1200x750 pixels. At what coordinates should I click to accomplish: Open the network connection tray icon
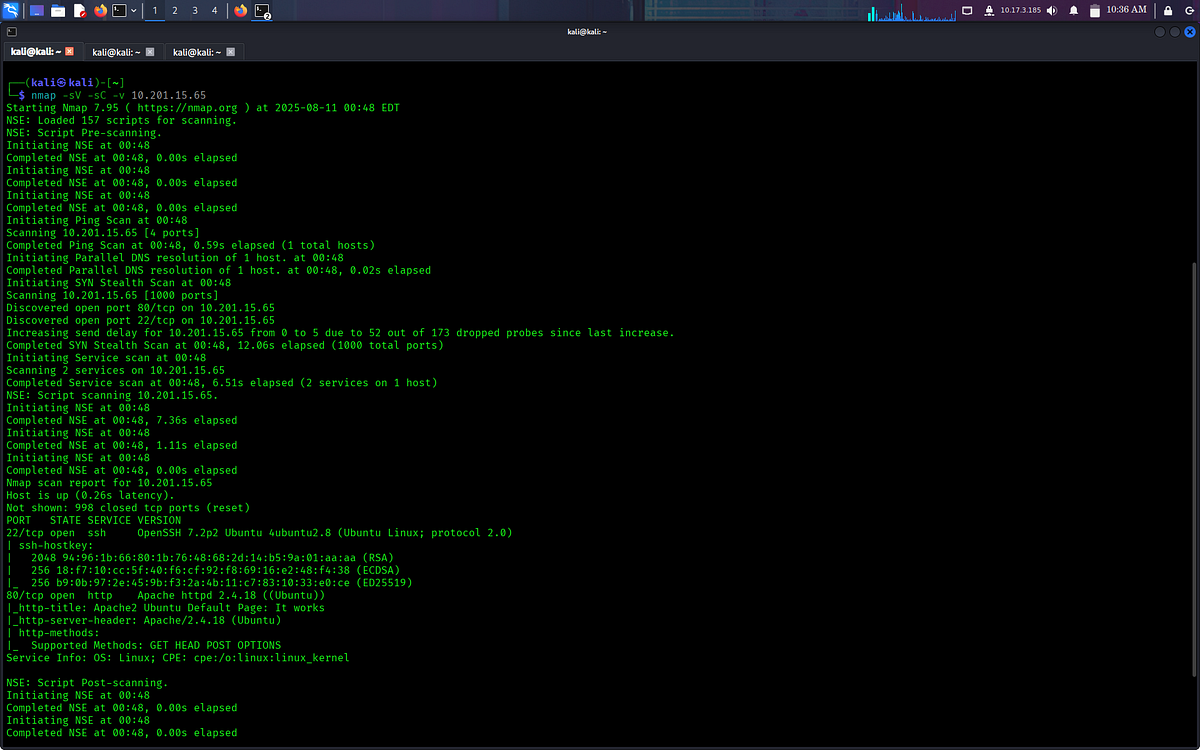[x=987, y=11]
